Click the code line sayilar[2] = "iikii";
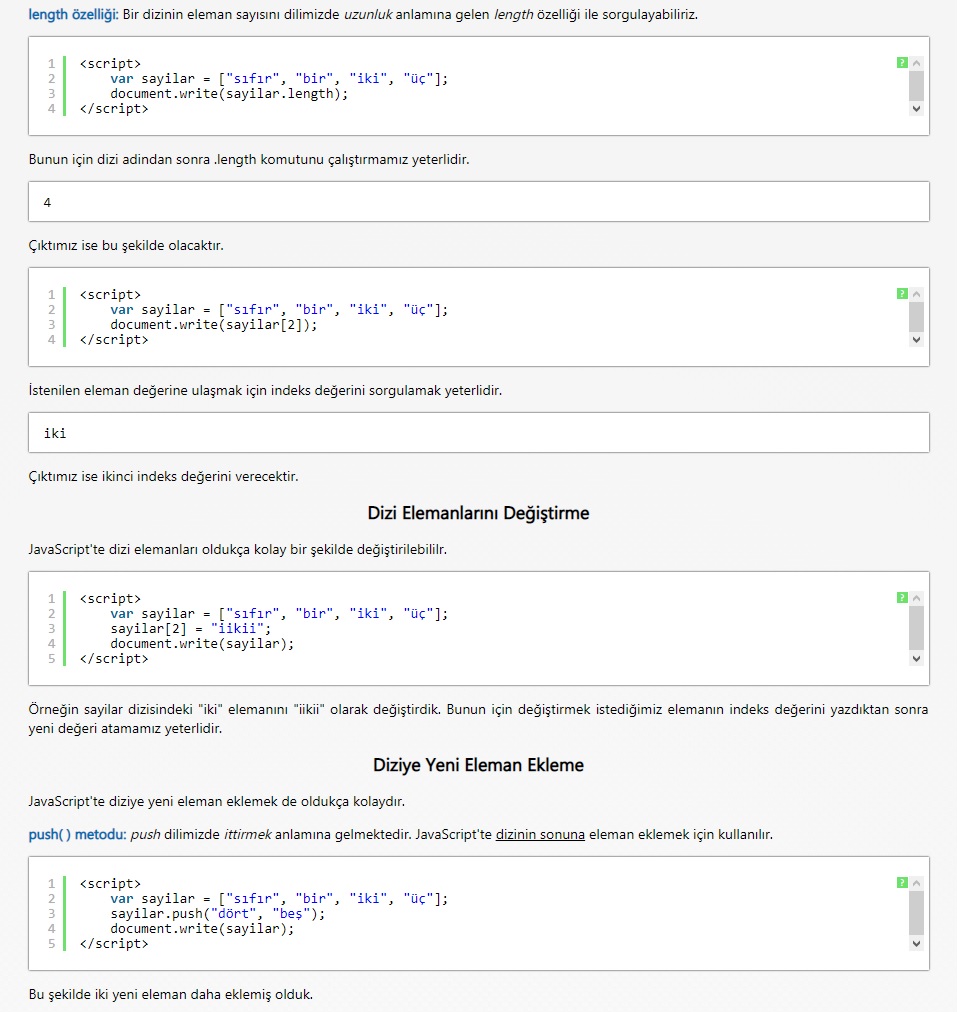This screenshot has height=1012, width=958. click(190, 628)
